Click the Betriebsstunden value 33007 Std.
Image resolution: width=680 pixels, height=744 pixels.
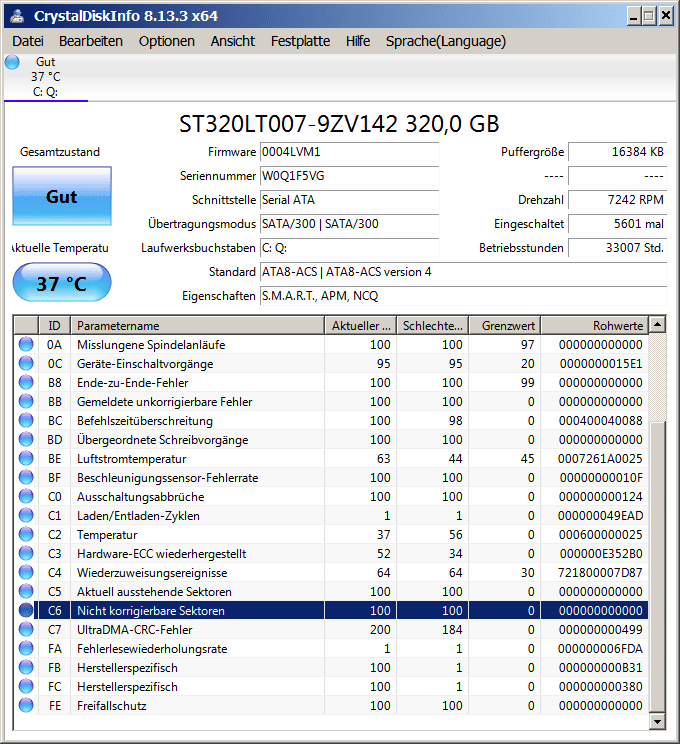[617, 248]
